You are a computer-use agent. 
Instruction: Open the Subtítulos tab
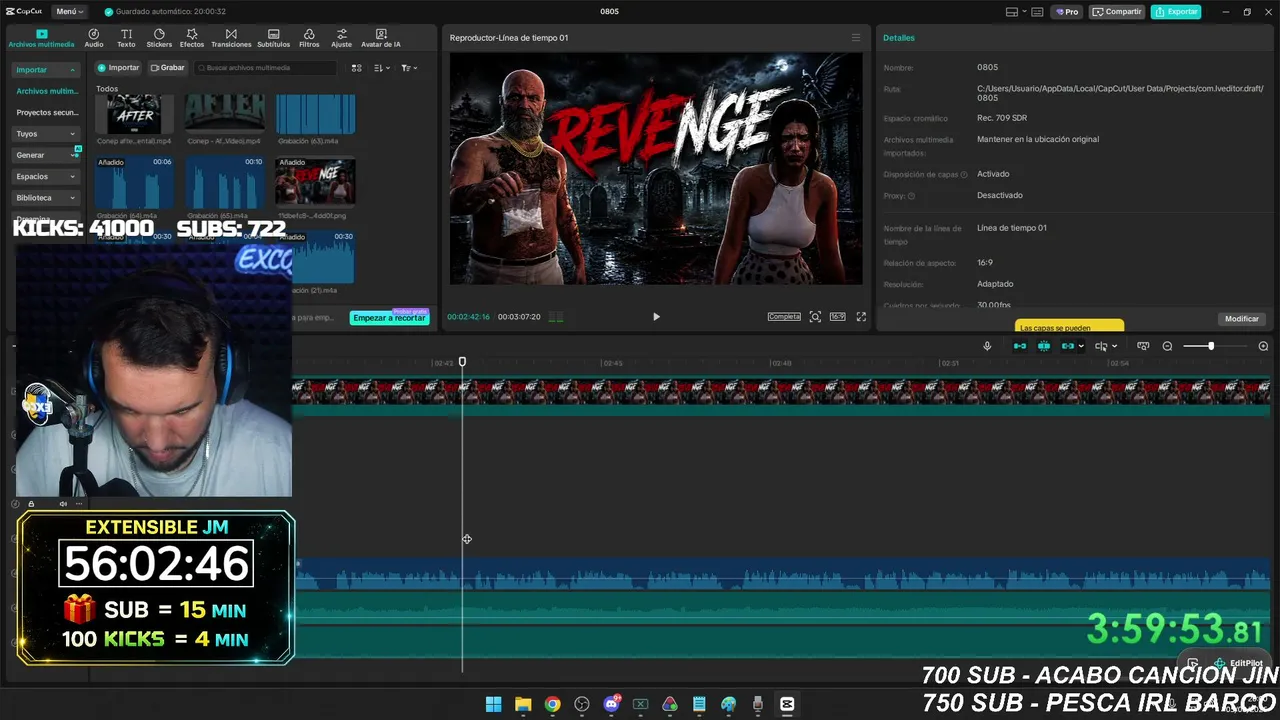[273, 38]
